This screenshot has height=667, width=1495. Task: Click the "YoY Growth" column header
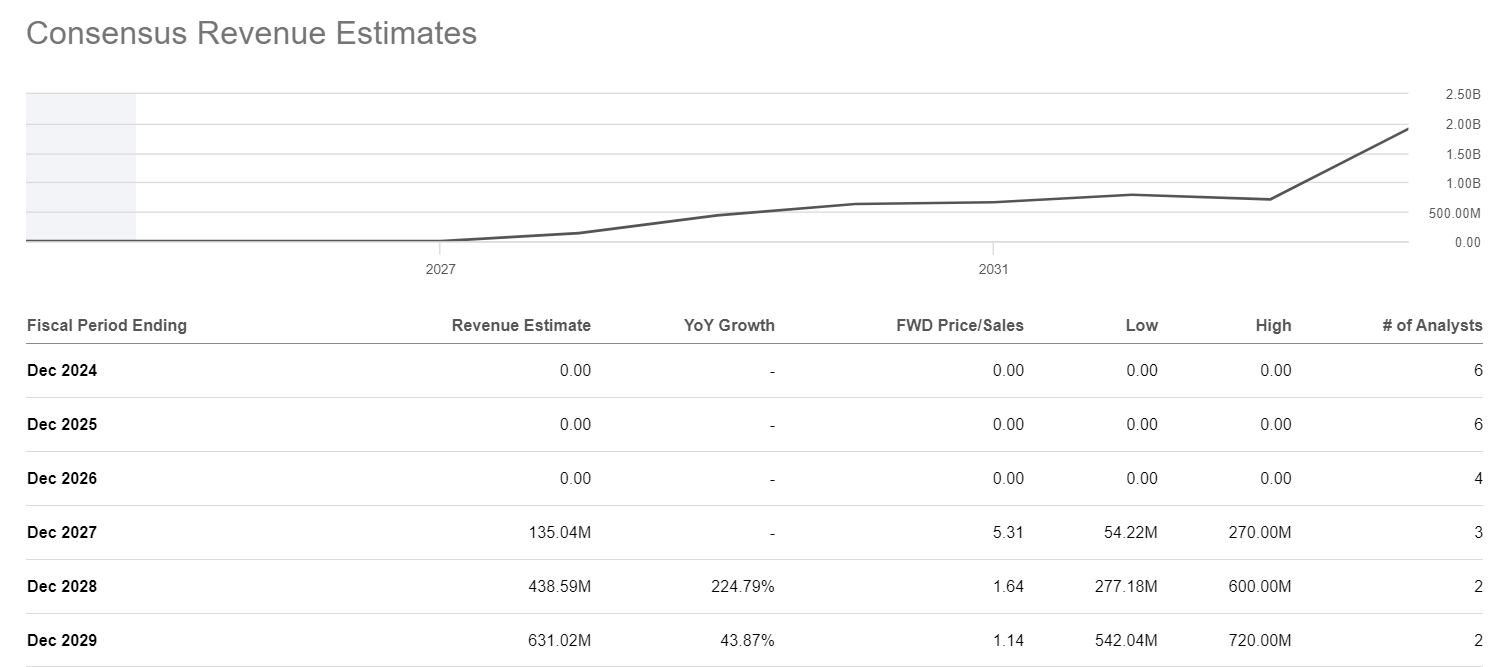tap(729, 325)
